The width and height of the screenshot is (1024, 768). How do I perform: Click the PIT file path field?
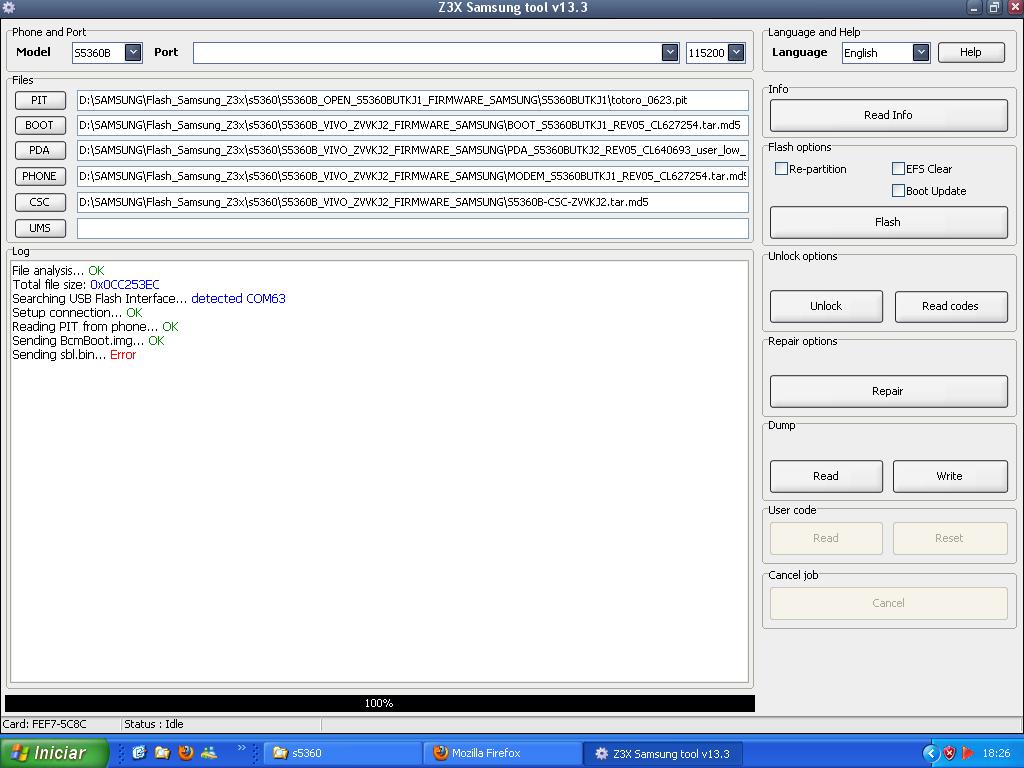point(413,100)
